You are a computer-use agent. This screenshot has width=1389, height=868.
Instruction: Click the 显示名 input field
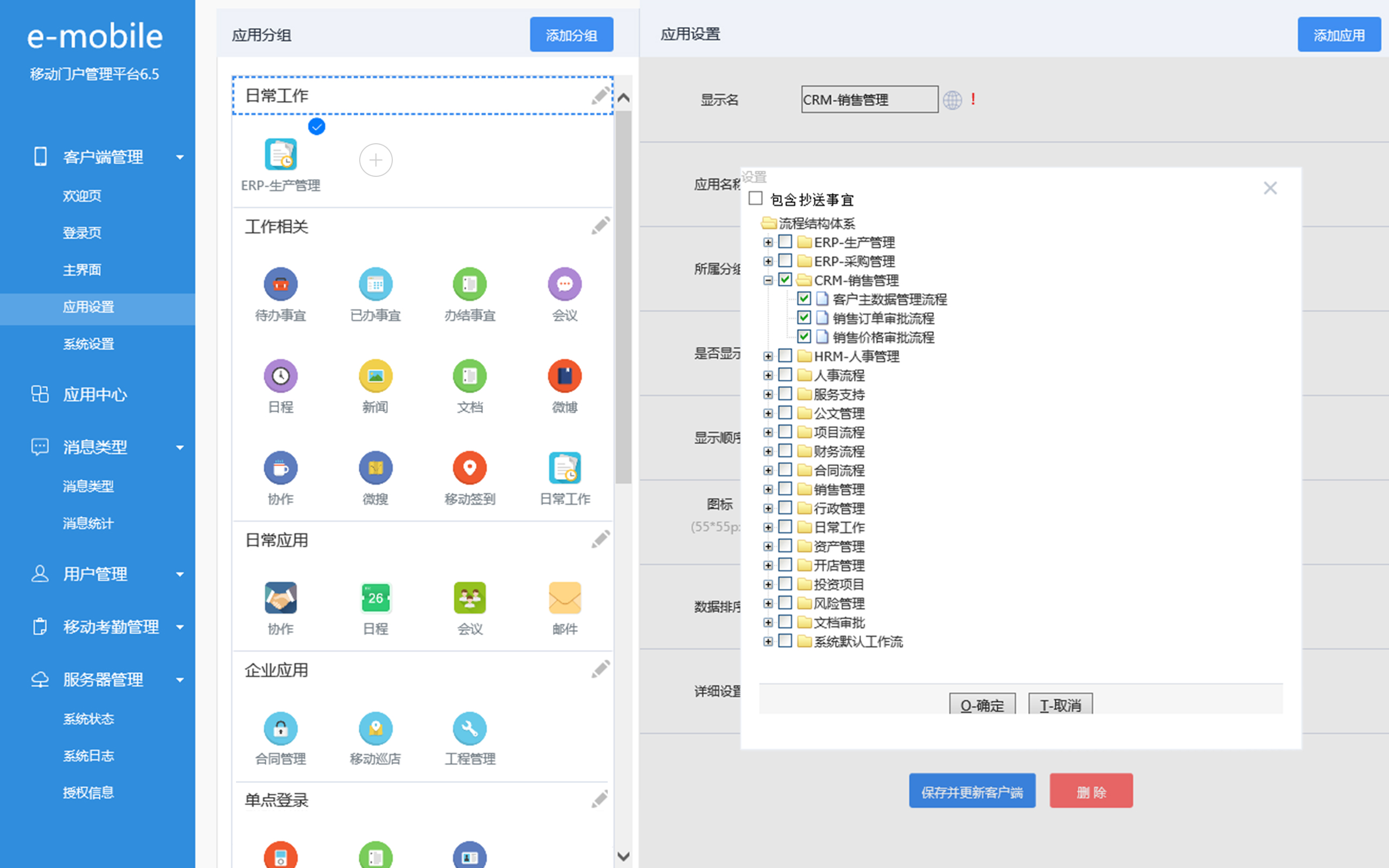click(870, 99)
